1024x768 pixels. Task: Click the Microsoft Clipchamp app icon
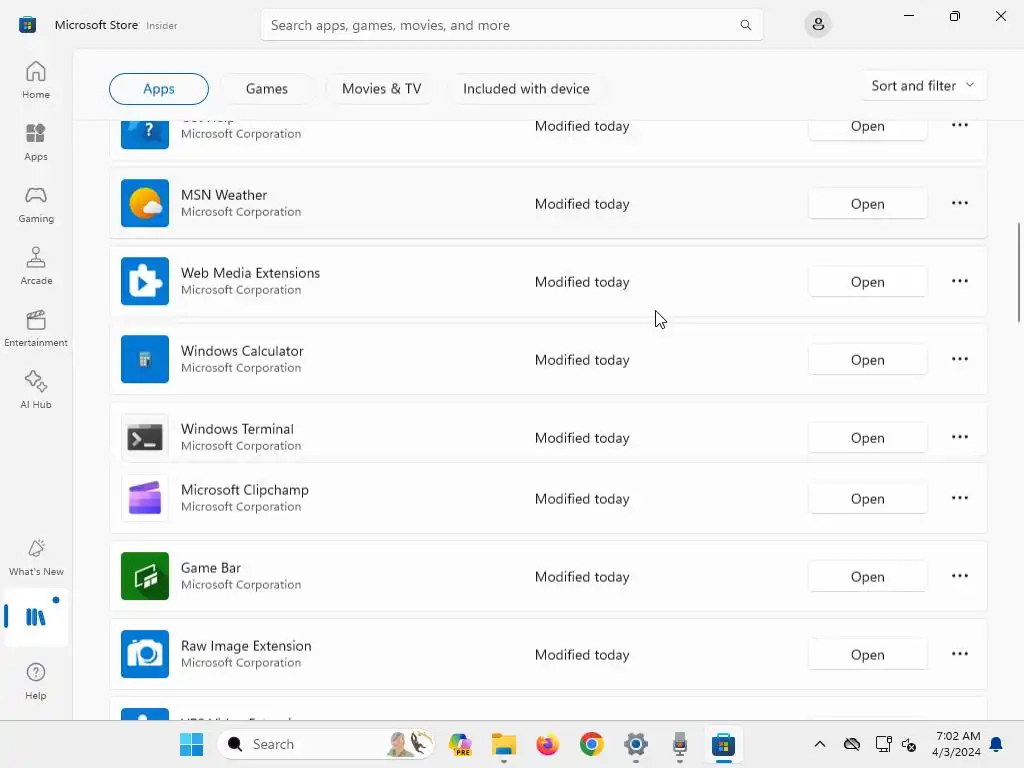pyautogui.click(x=145, y=498)
